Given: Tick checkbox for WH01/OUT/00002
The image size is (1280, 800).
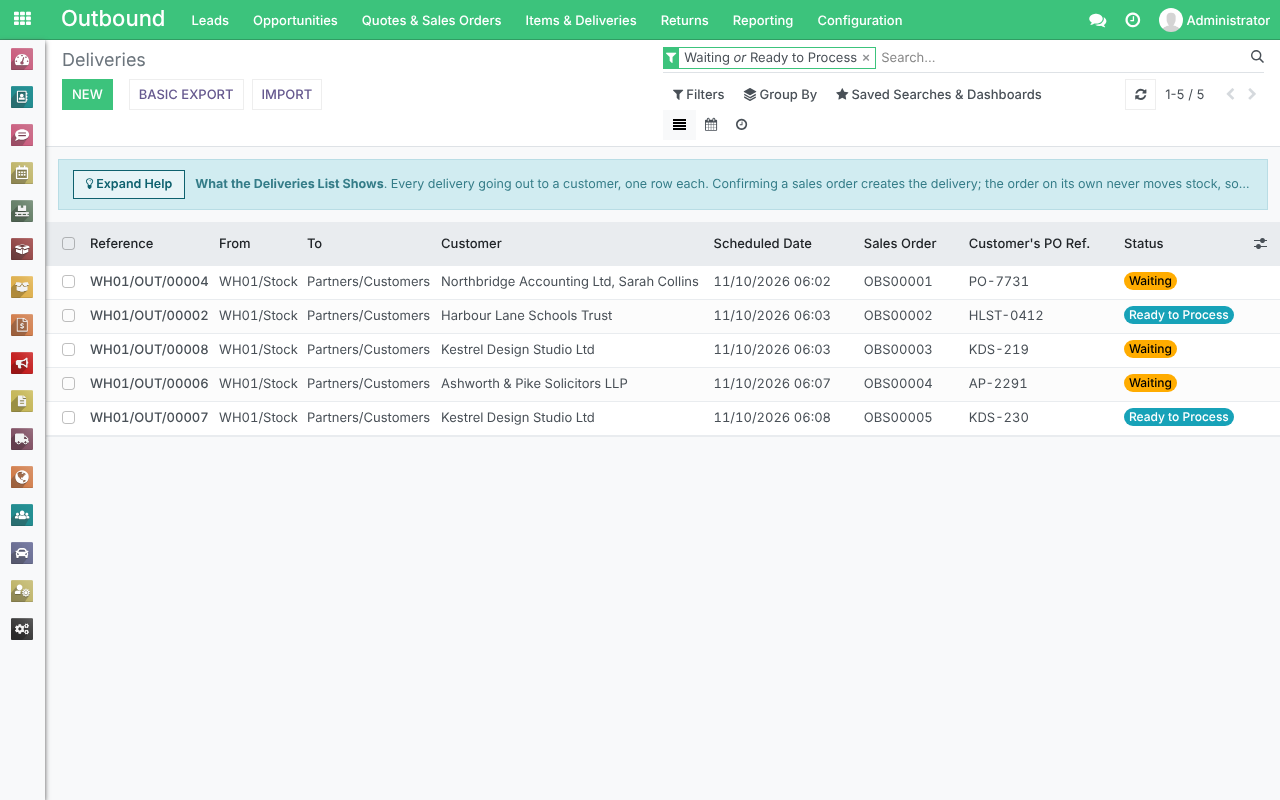Looking at the screenshot, I should click(x=68, y=316).
